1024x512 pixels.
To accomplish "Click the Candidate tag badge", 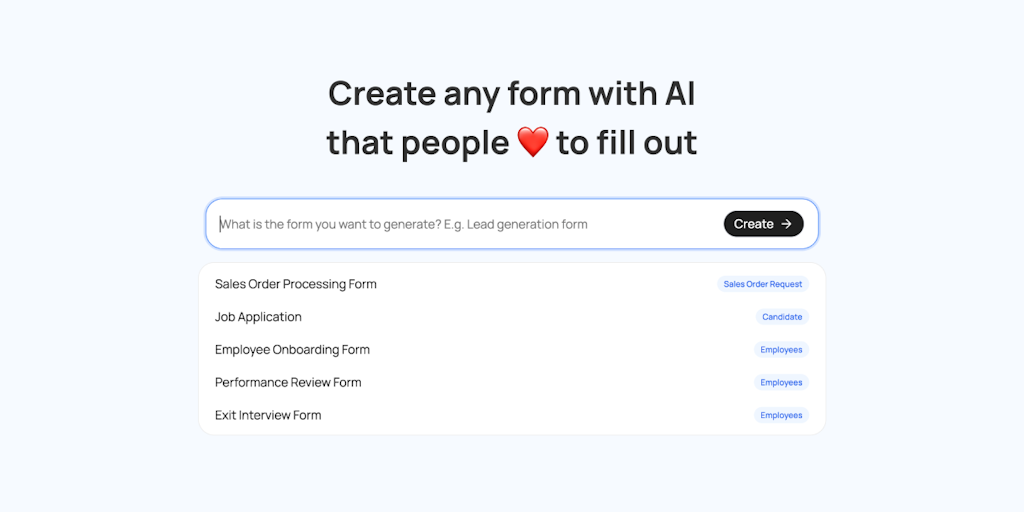I will click(x=782, y=317).
